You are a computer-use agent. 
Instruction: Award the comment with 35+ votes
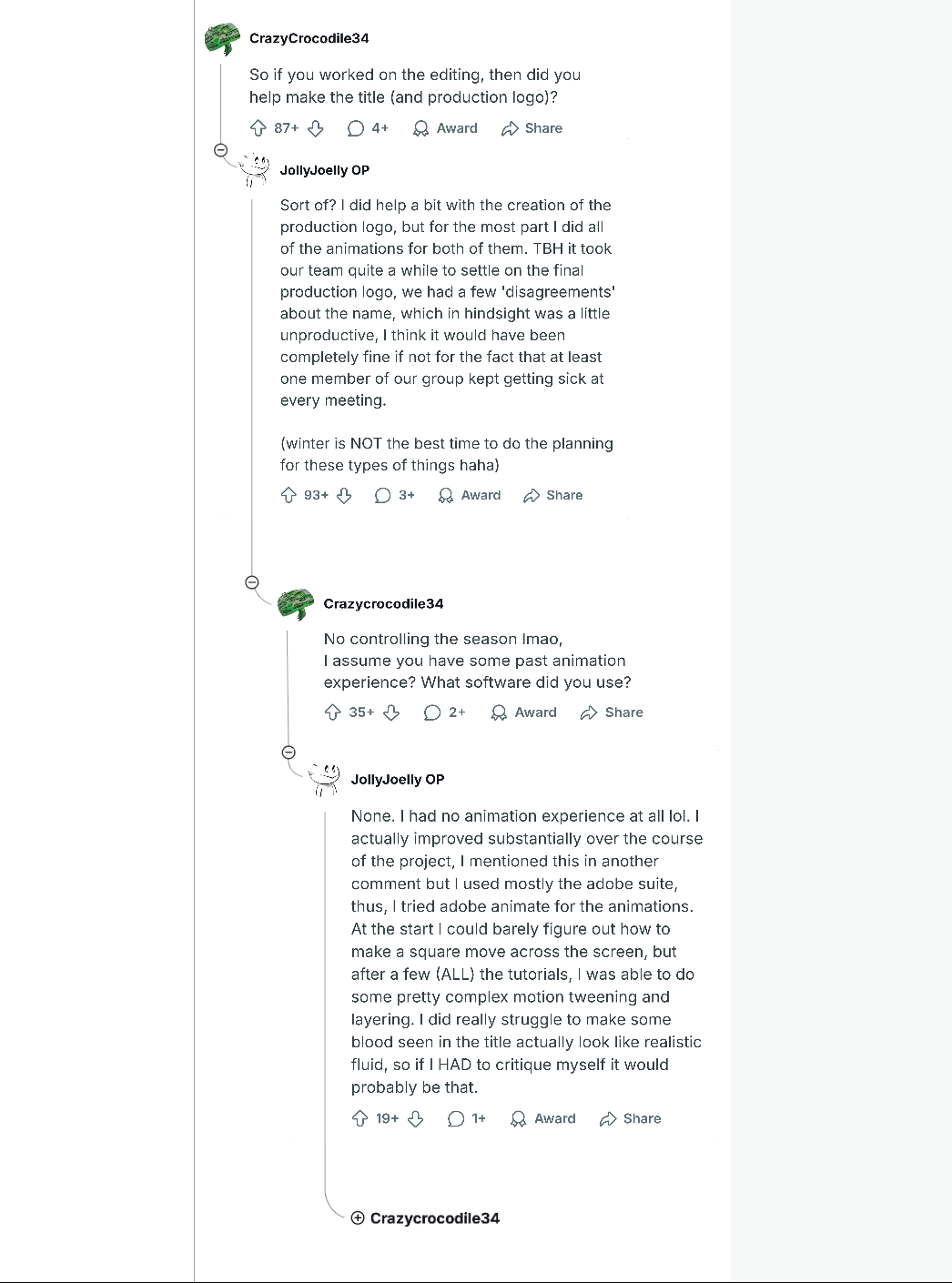tap(523, 712)
